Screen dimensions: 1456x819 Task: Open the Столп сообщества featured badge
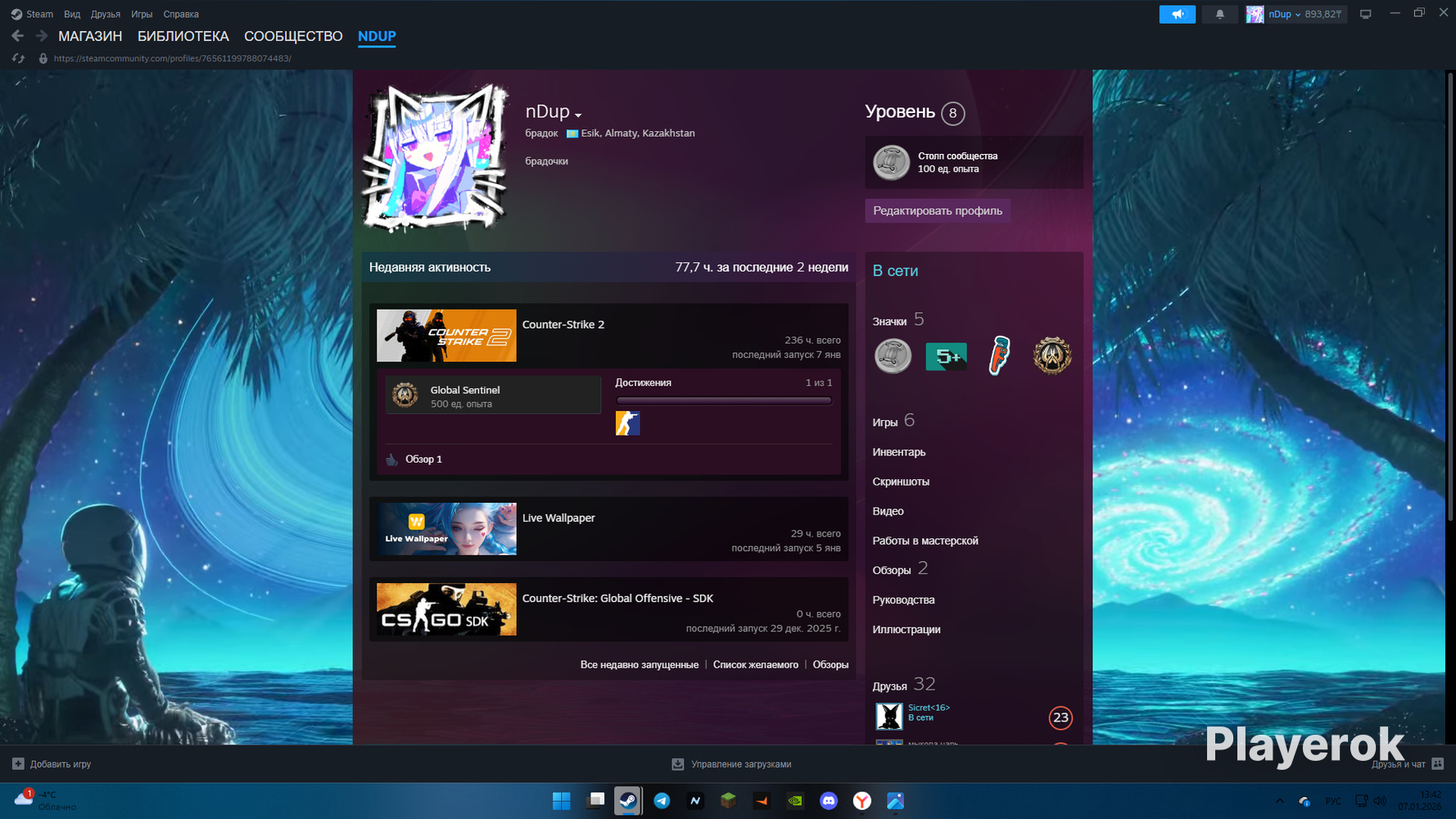pyautogui.click(x=974, y=162)
